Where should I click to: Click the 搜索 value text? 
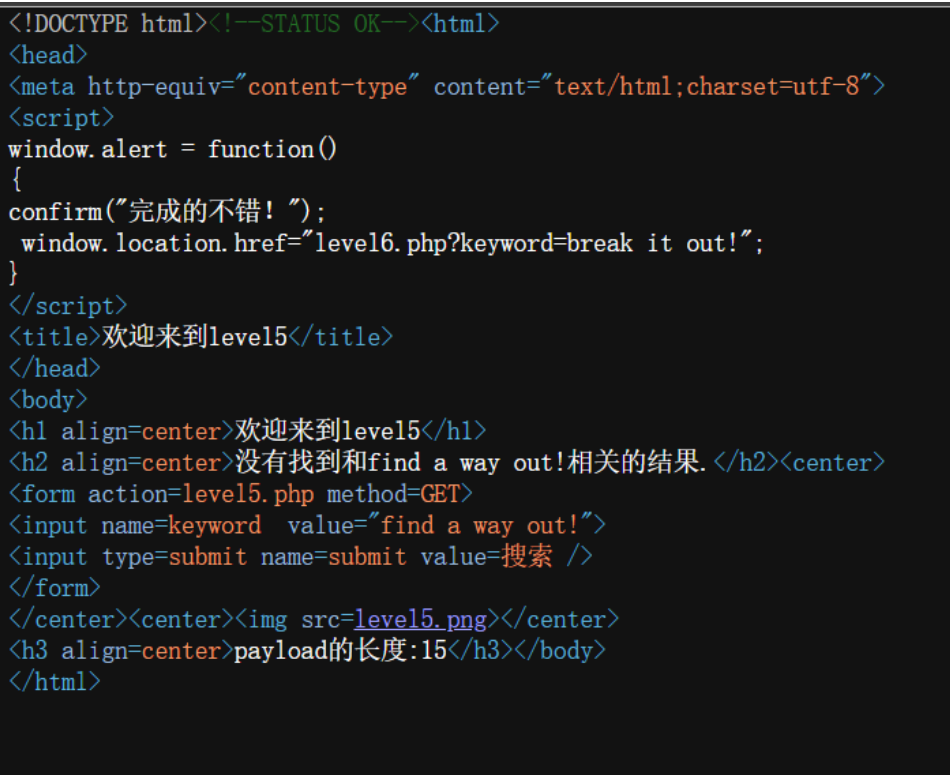click(x=526, y=556)
